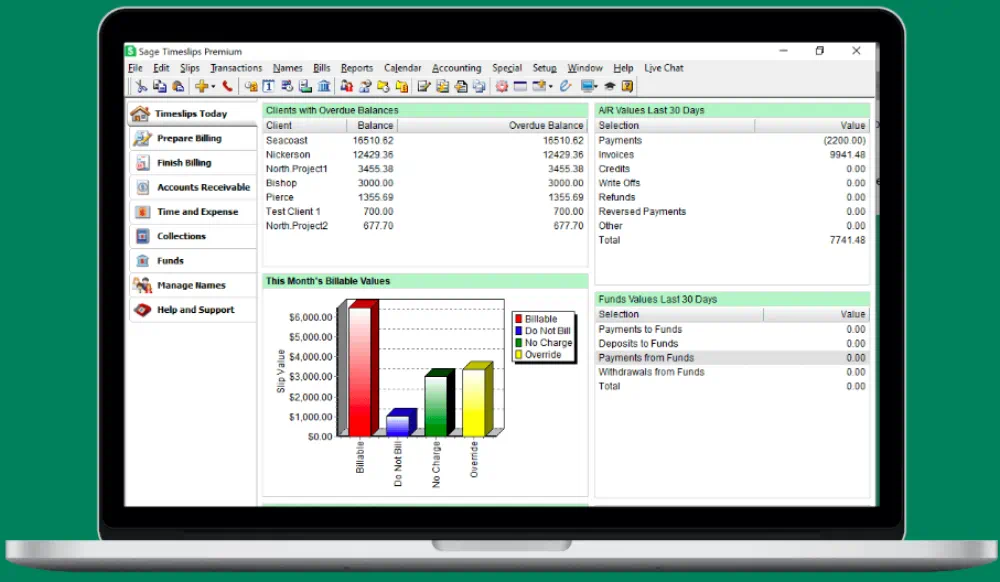Select Time and Expense in the sidebar
The image size is (1000, 582).
point(192,212)
